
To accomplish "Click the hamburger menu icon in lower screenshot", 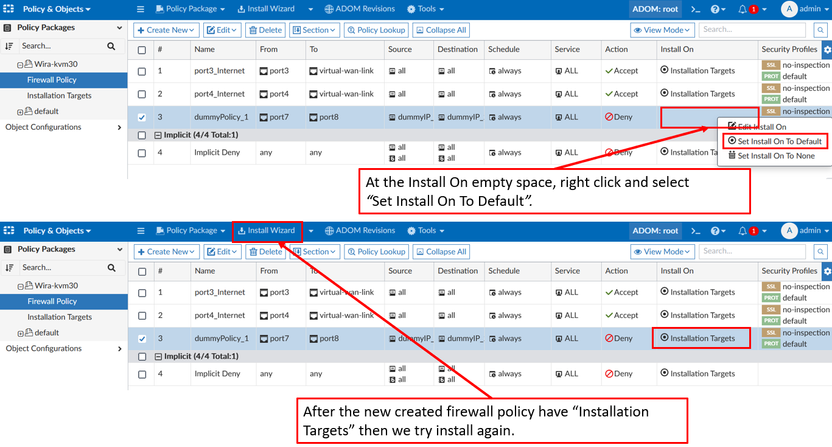I will coord(141,231).
